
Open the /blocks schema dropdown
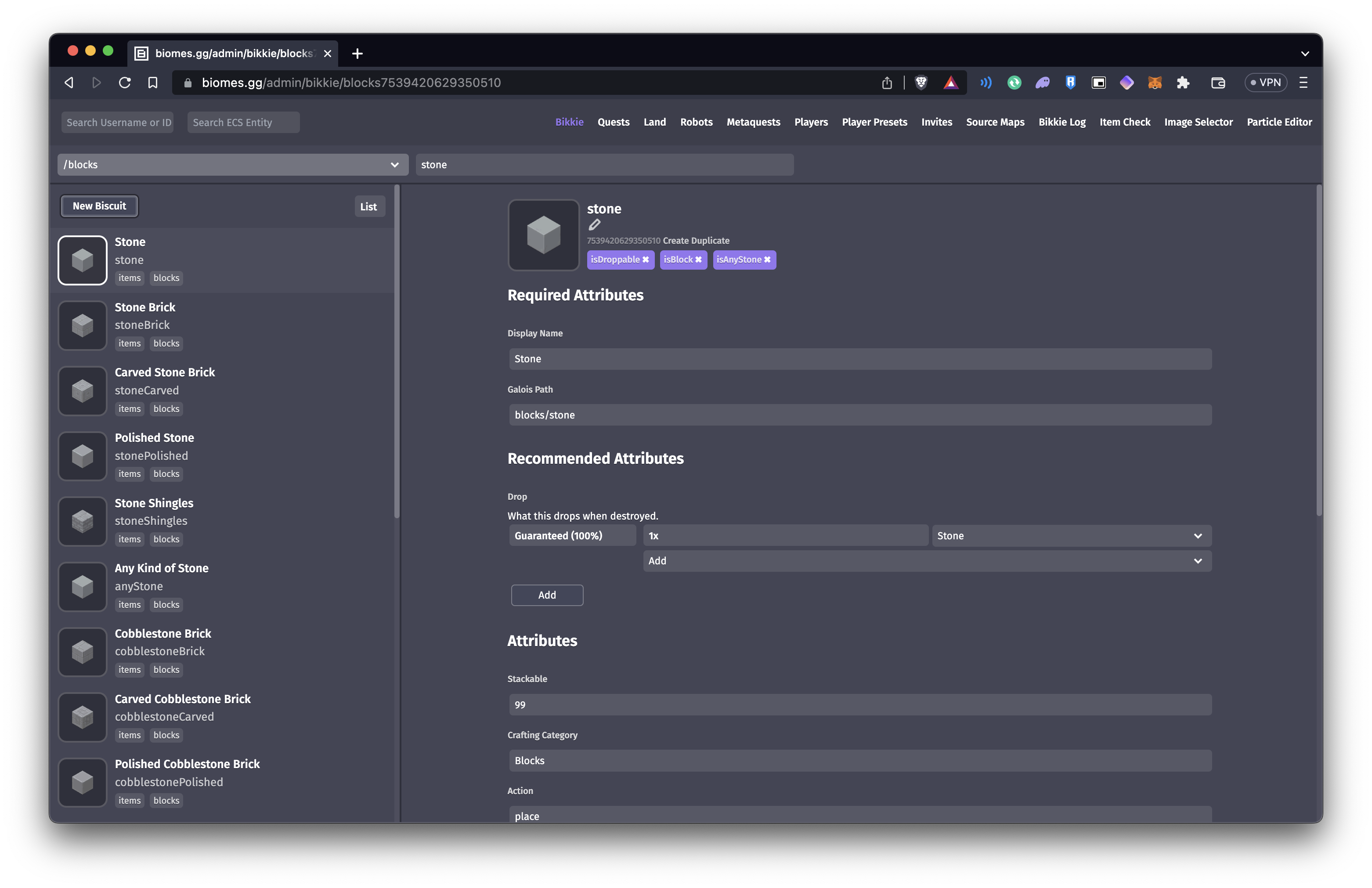[x=232, y=165]
